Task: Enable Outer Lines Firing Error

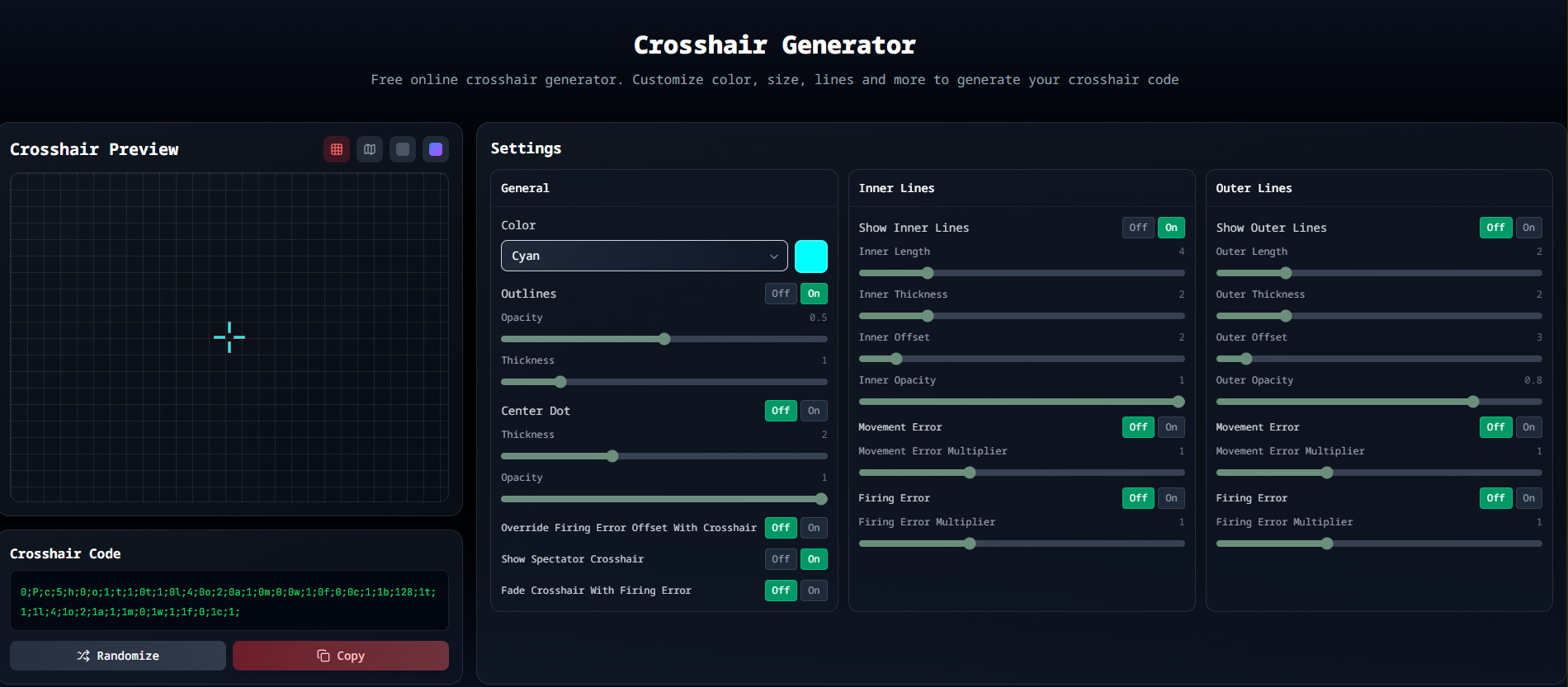Action: 1528,498
